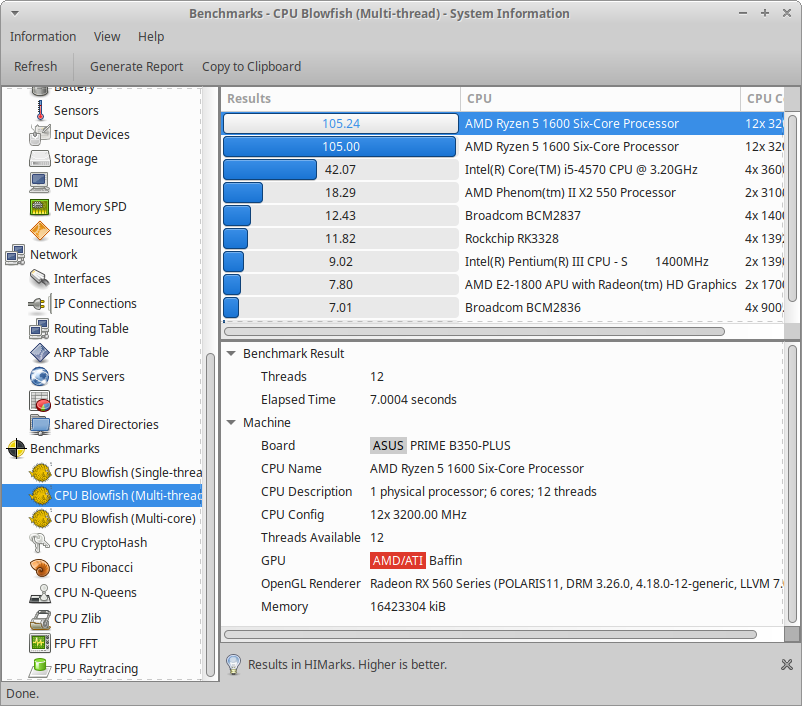Open the Information menu
This screenshot has width=802, height=706.
[43, 37]
